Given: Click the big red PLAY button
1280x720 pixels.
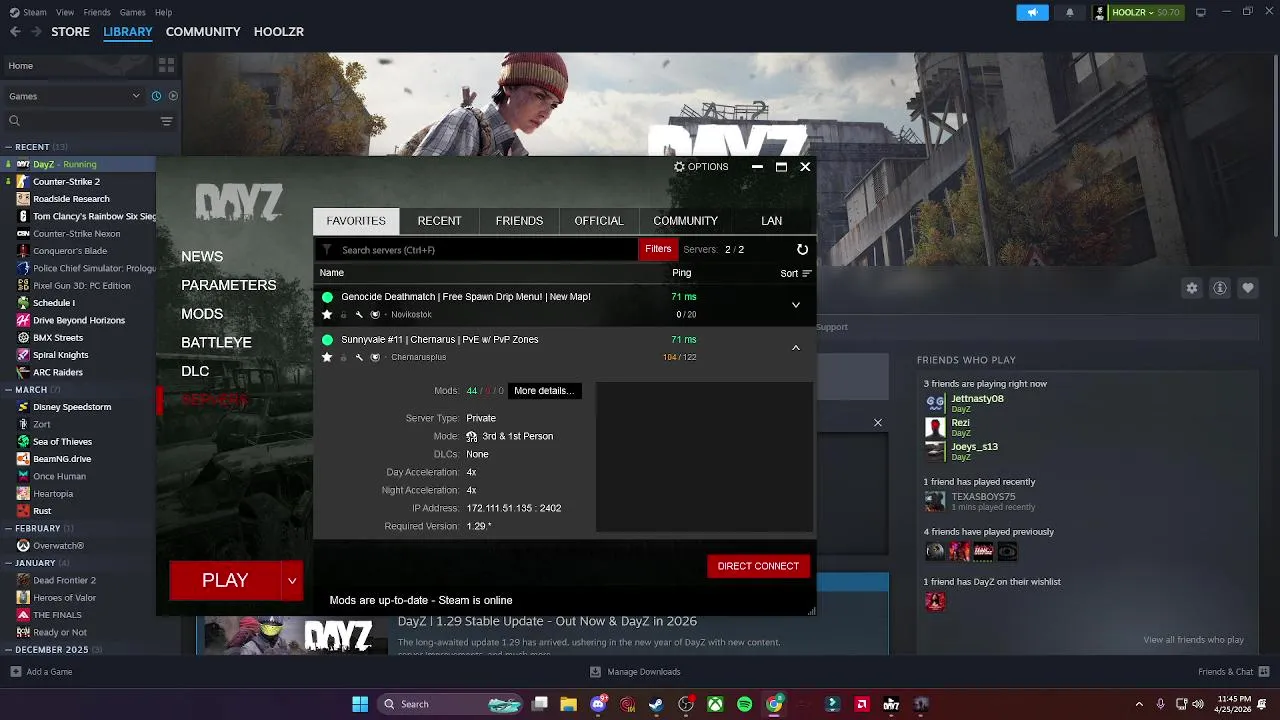Looking at the screenshot, I should click(x=225, y=581).
